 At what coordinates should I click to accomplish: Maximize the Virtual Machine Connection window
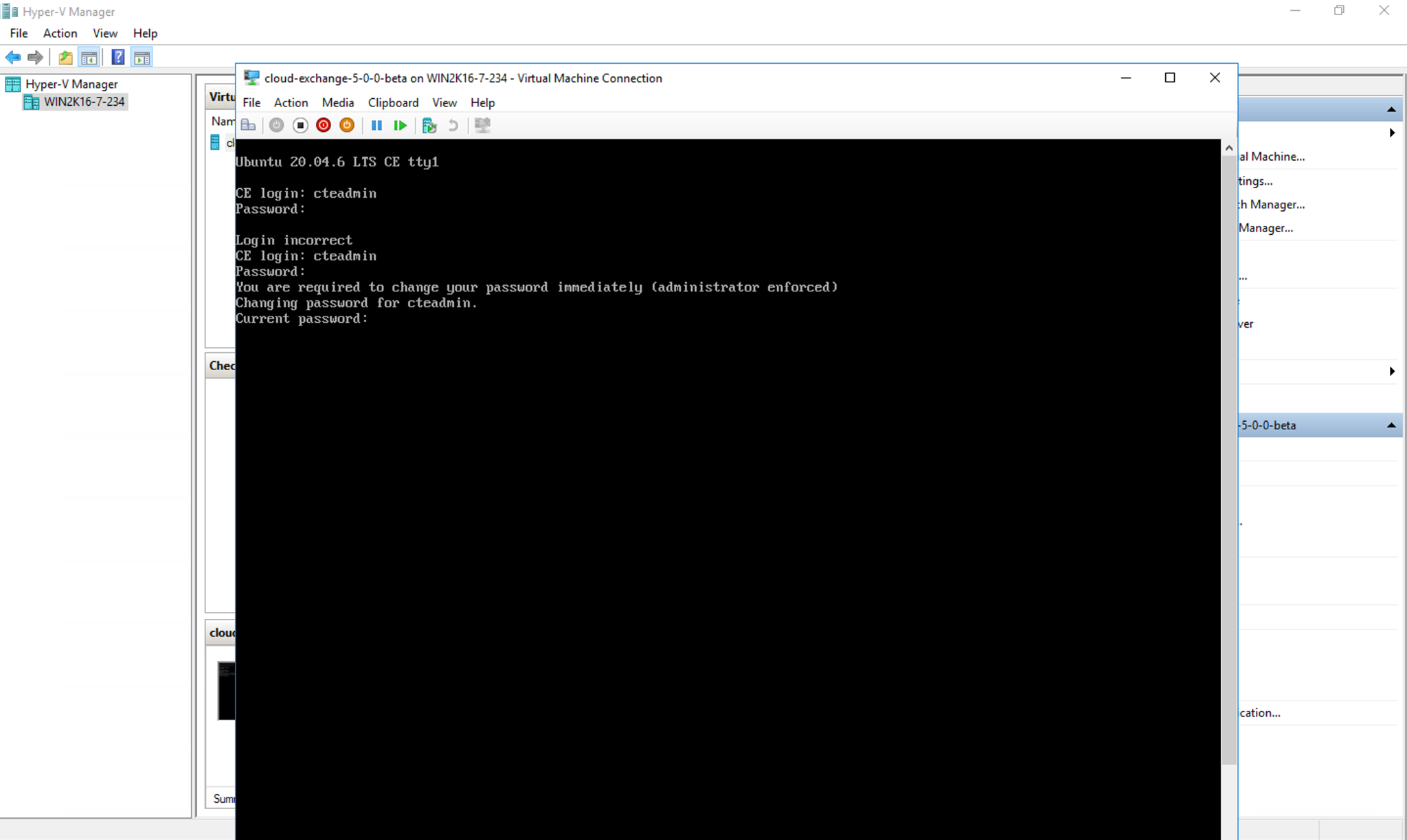pyautogui.click(x=1170, y=78)
